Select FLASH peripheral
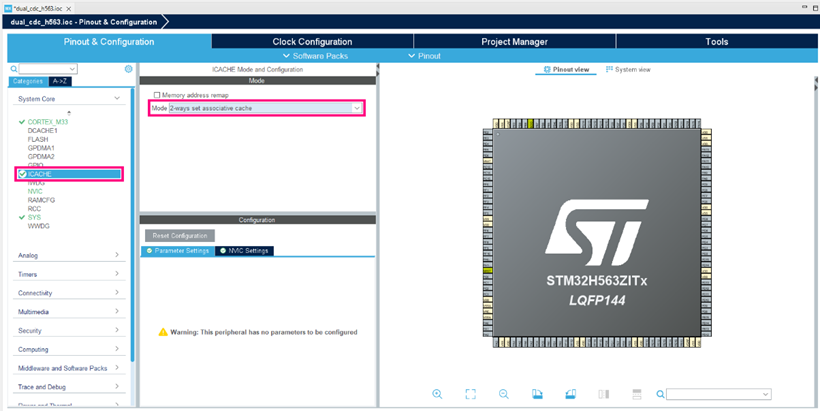This screenshot has height=411, width=820. (38, 140)
